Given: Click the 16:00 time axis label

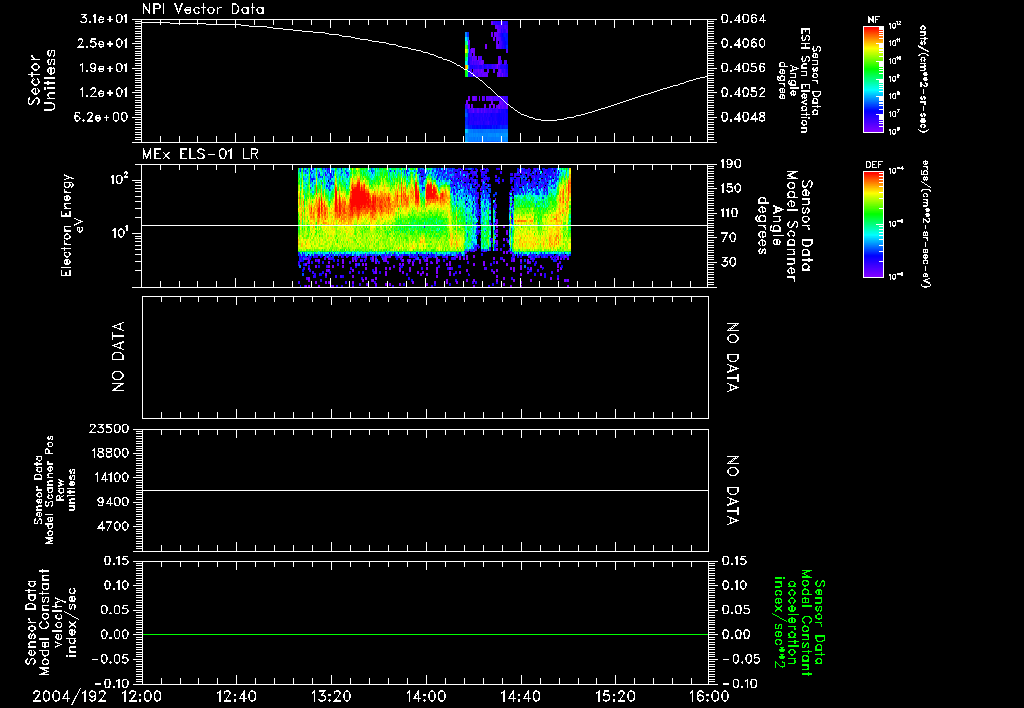Looking at the screenshot, I should [x=709, y=697].
